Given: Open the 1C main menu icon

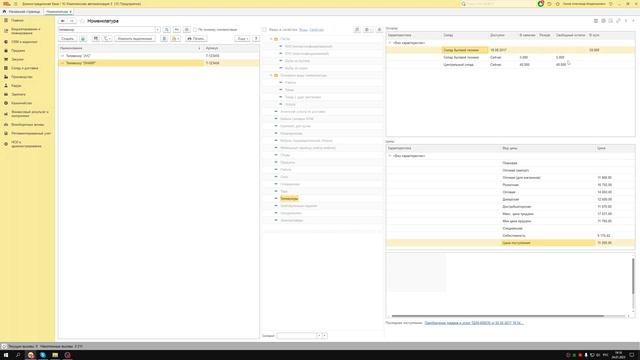Looking at the screenshot, I should coord(16,4).
